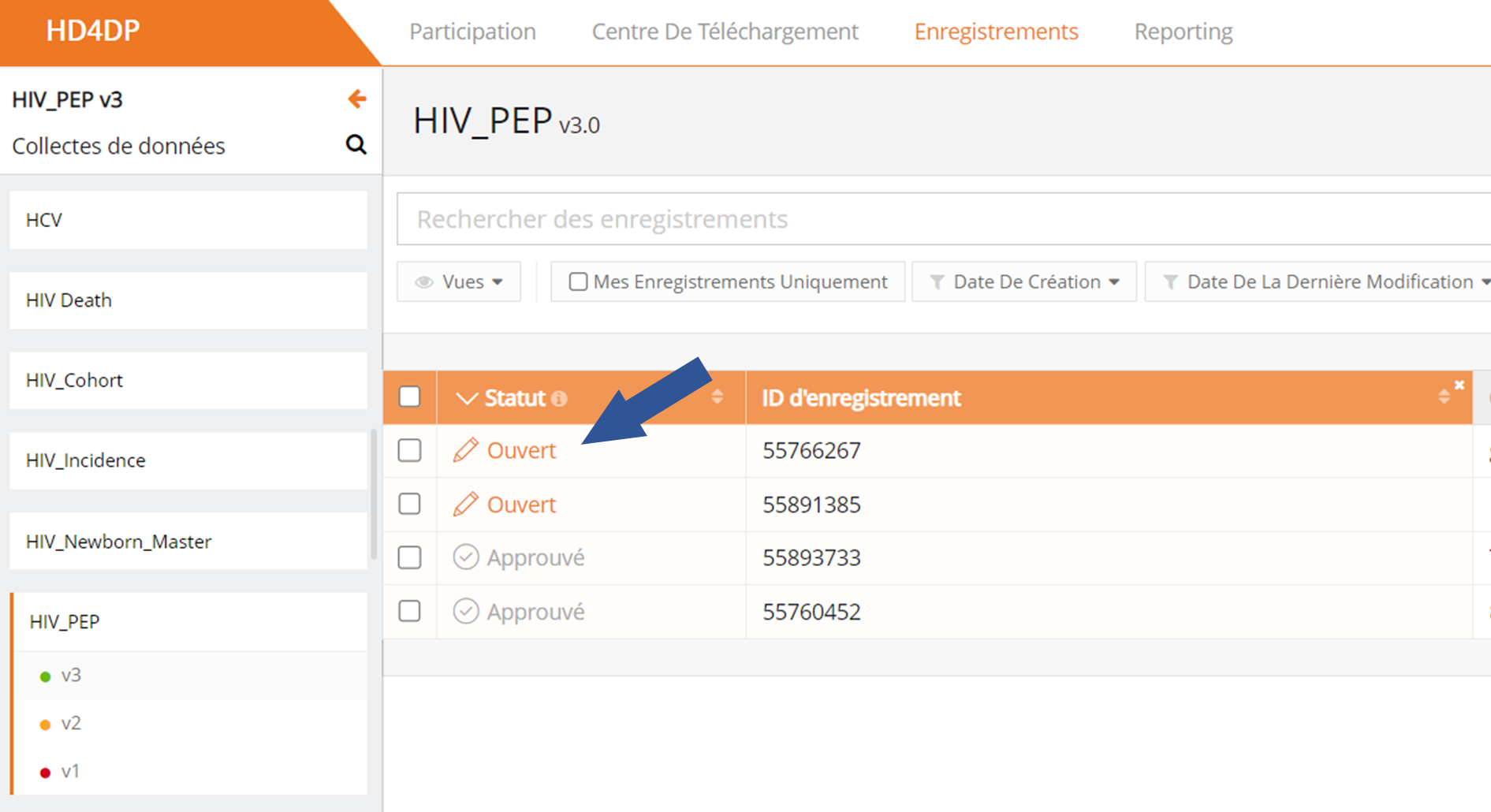Sort by the Statut column arrows
Screen dimensions: 1491x812
pyautogui.click(x=717, y=397)
